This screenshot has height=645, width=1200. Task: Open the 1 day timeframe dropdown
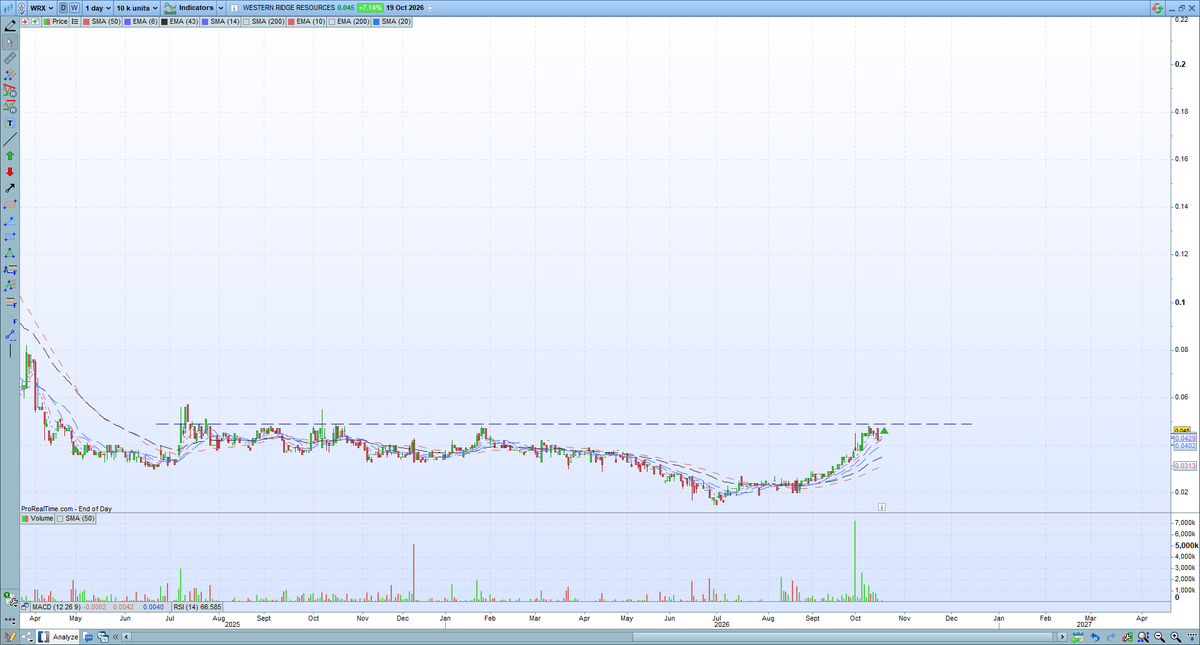tap(98, 8)
